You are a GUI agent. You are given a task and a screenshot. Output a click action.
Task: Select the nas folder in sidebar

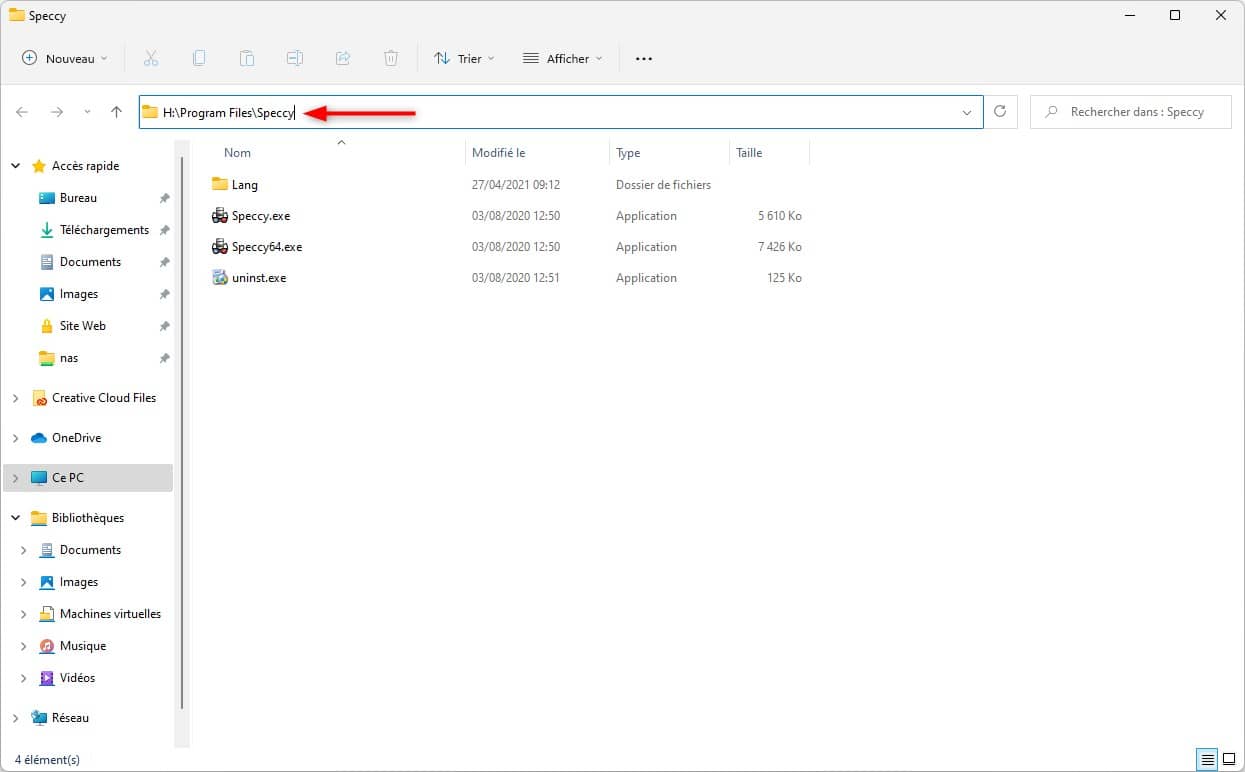(x=69, y=358)
